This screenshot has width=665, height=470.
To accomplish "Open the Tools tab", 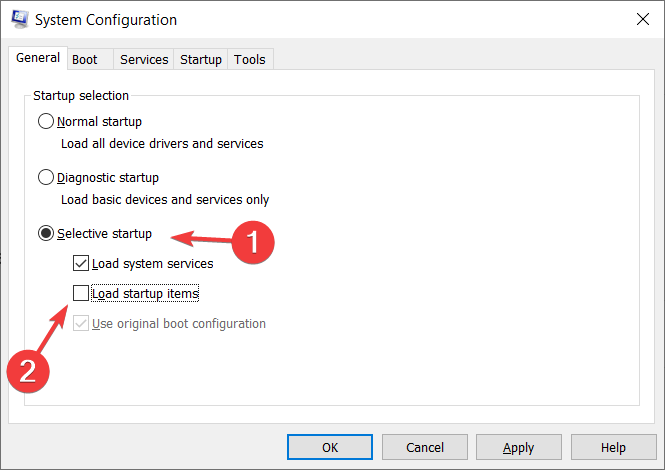I will 250,59.
